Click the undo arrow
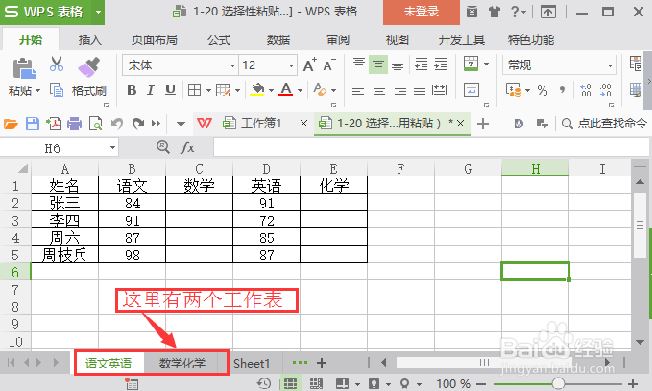Viewport: 652px width, 391px height. [x=117, y=124]
